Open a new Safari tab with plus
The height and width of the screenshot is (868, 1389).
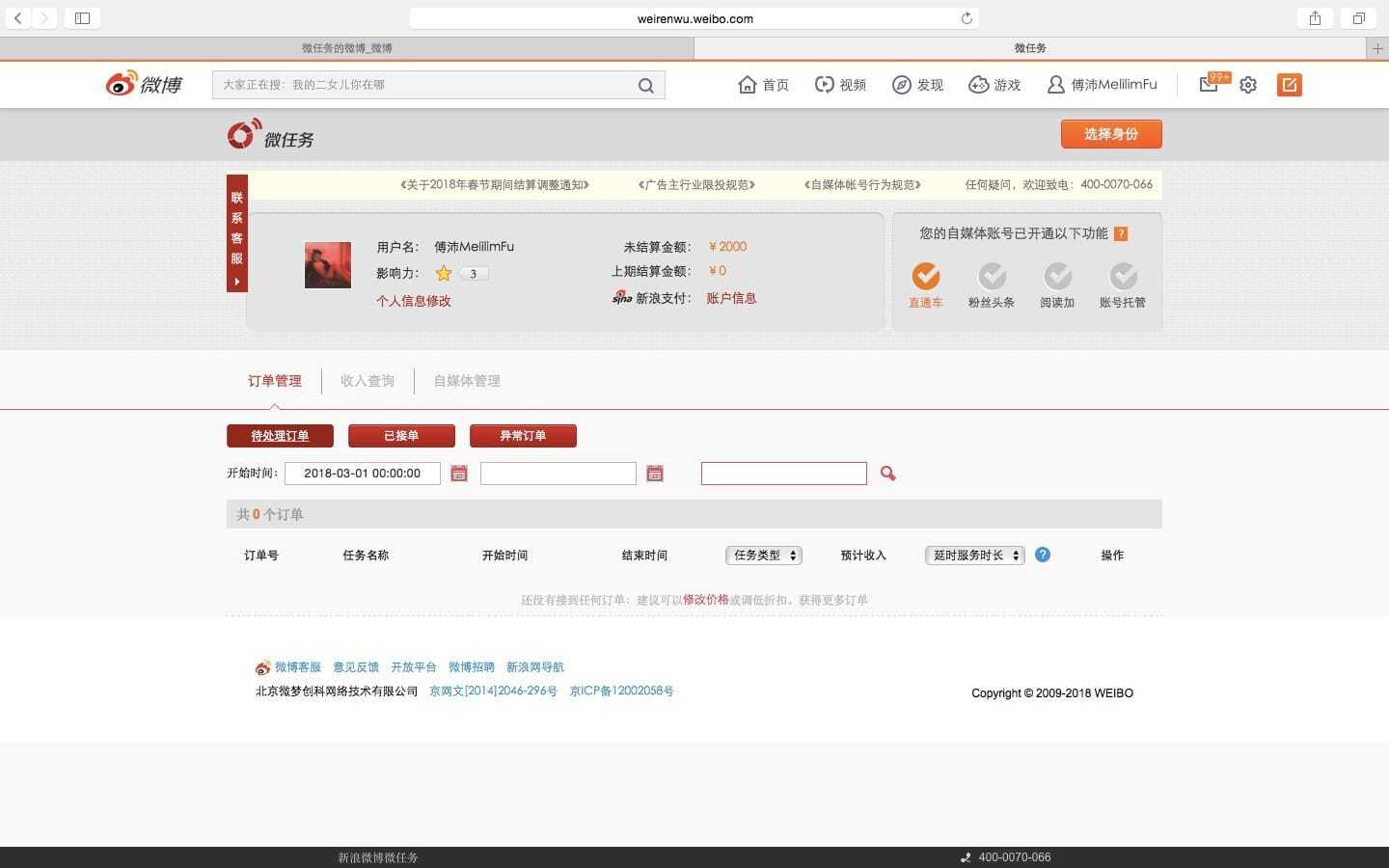[1377, 48]
